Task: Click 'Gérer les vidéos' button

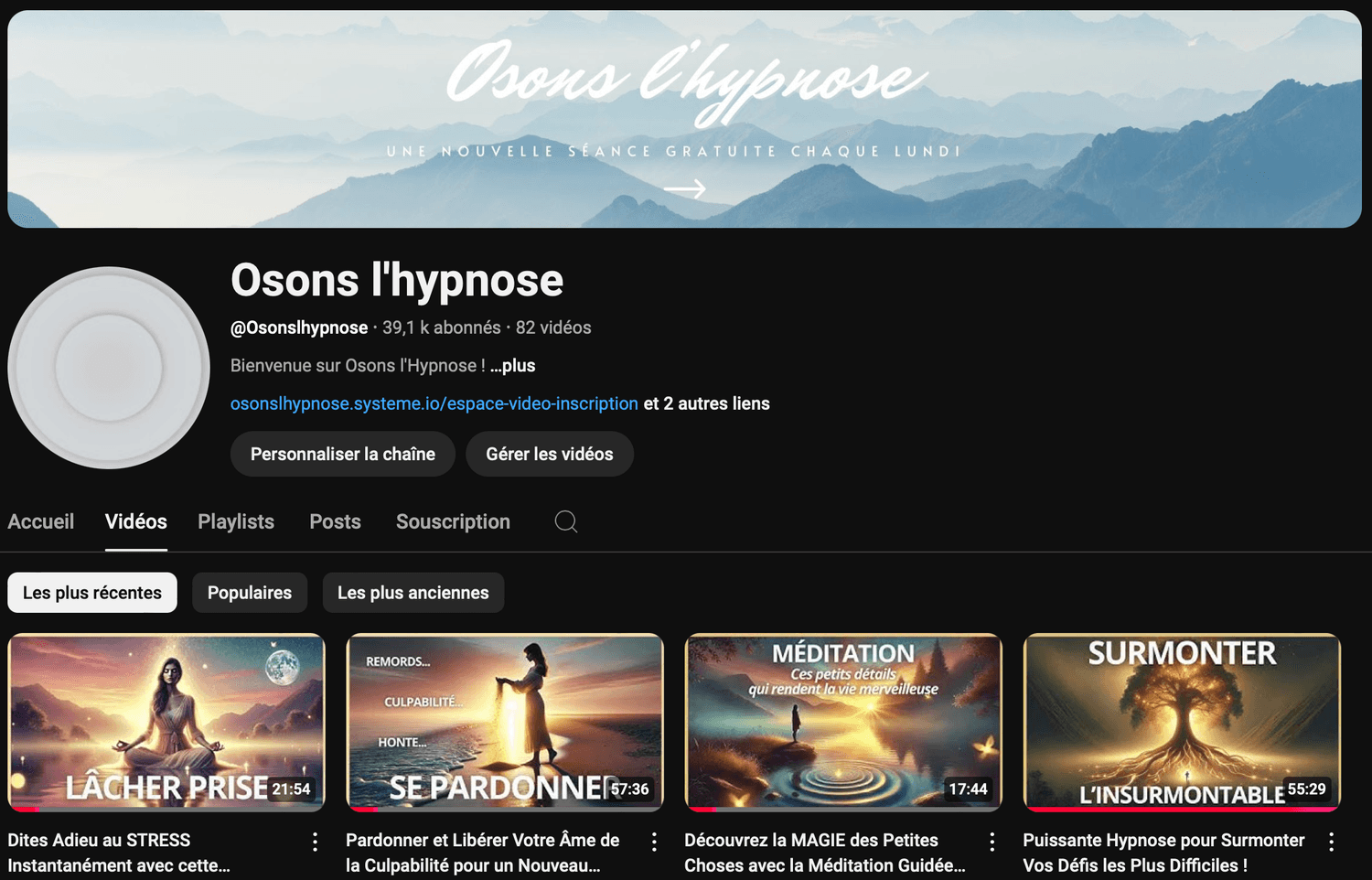Action: [550, 454]
